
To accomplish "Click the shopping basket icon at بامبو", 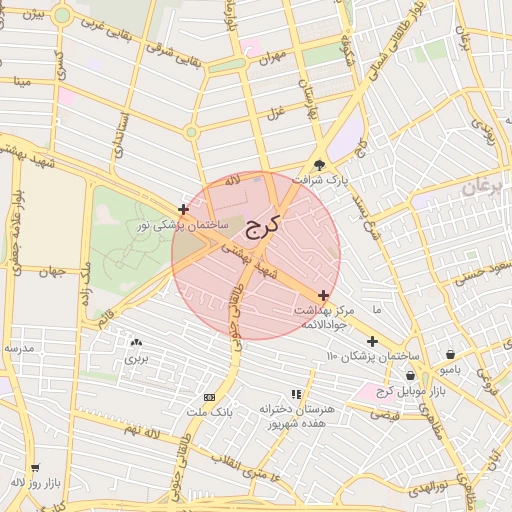I will click(450, 354).
